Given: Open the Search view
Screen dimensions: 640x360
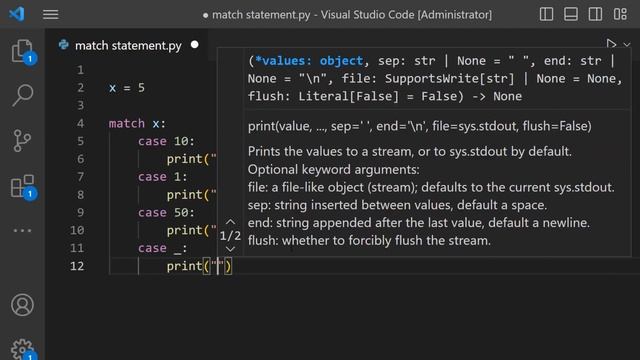Looking at the screenshot, I should coord(22,95).
